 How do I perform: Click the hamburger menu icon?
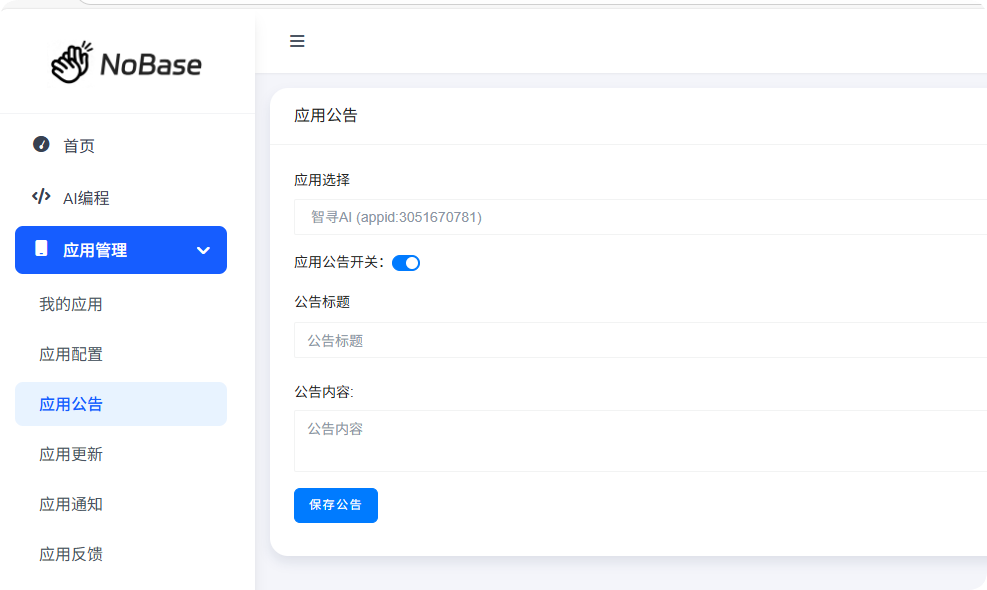coord(297,41)
